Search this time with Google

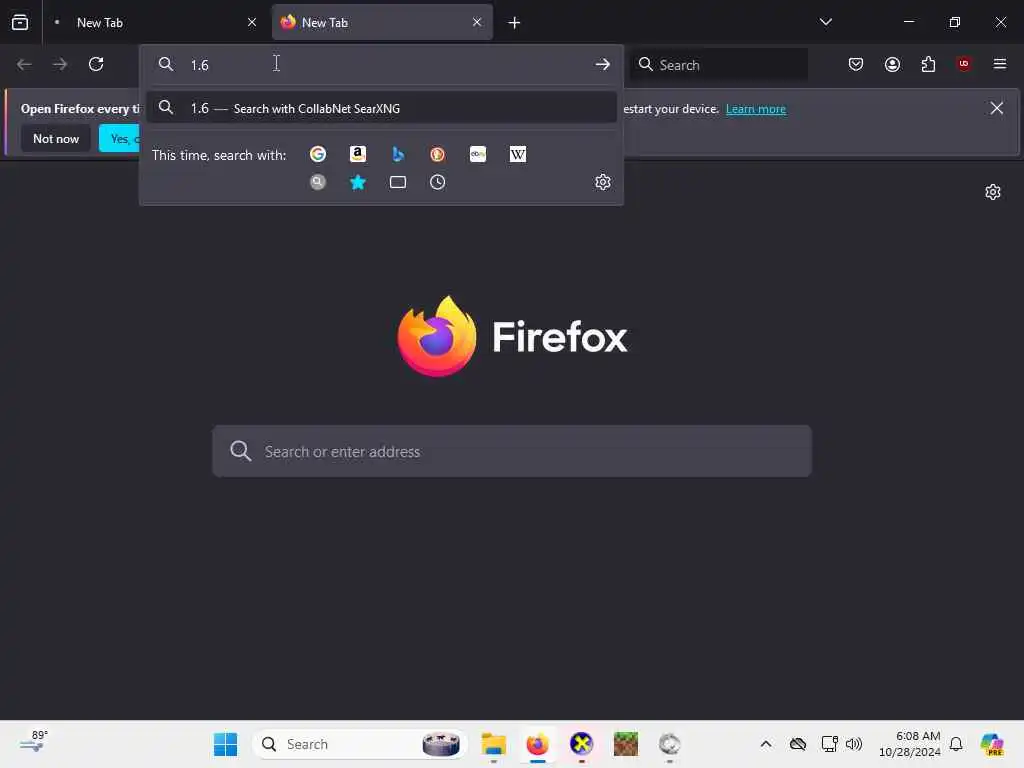click(x=318, y=154)
